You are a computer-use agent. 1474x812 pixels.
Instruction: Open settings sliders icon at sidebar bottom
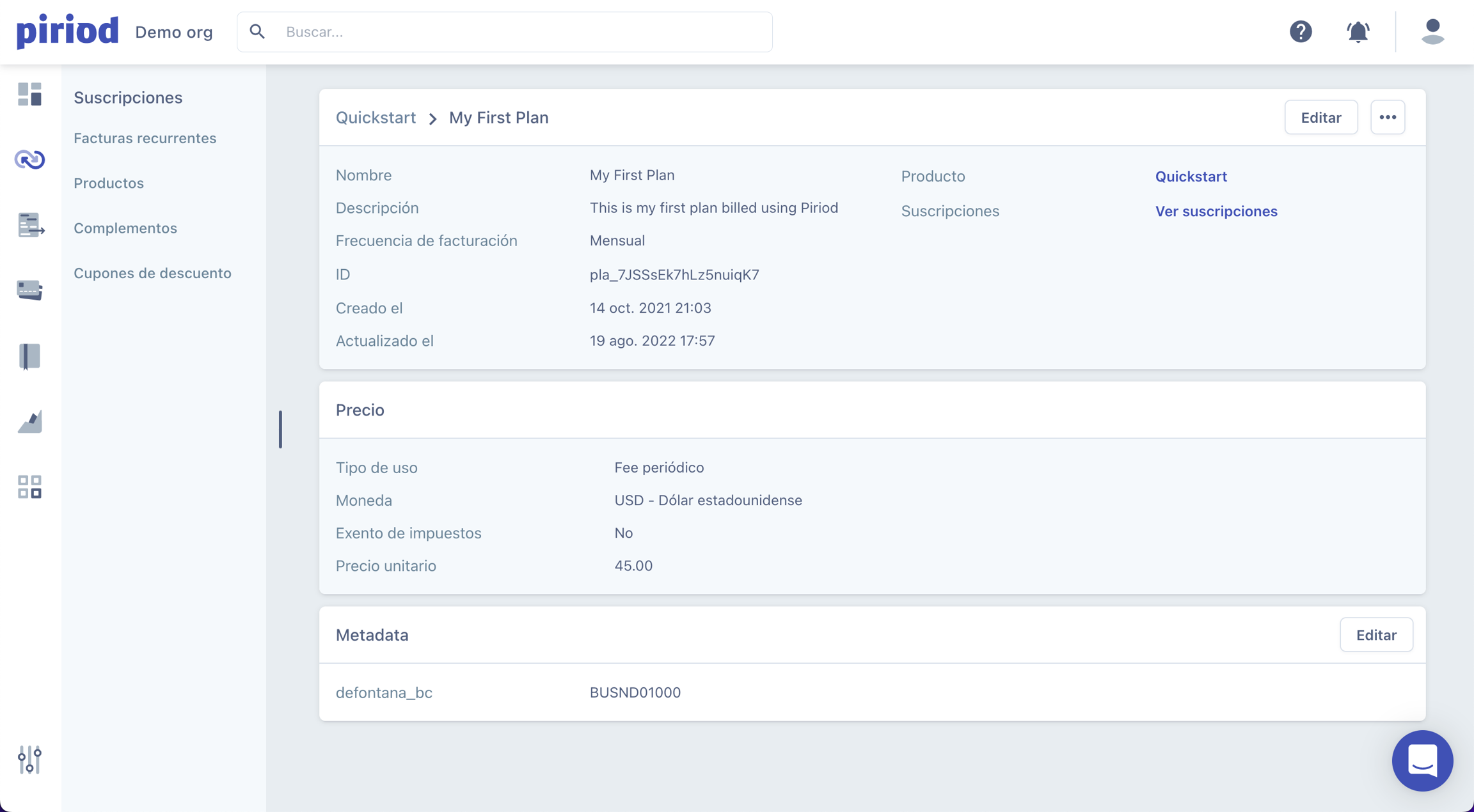coord(29,760)
